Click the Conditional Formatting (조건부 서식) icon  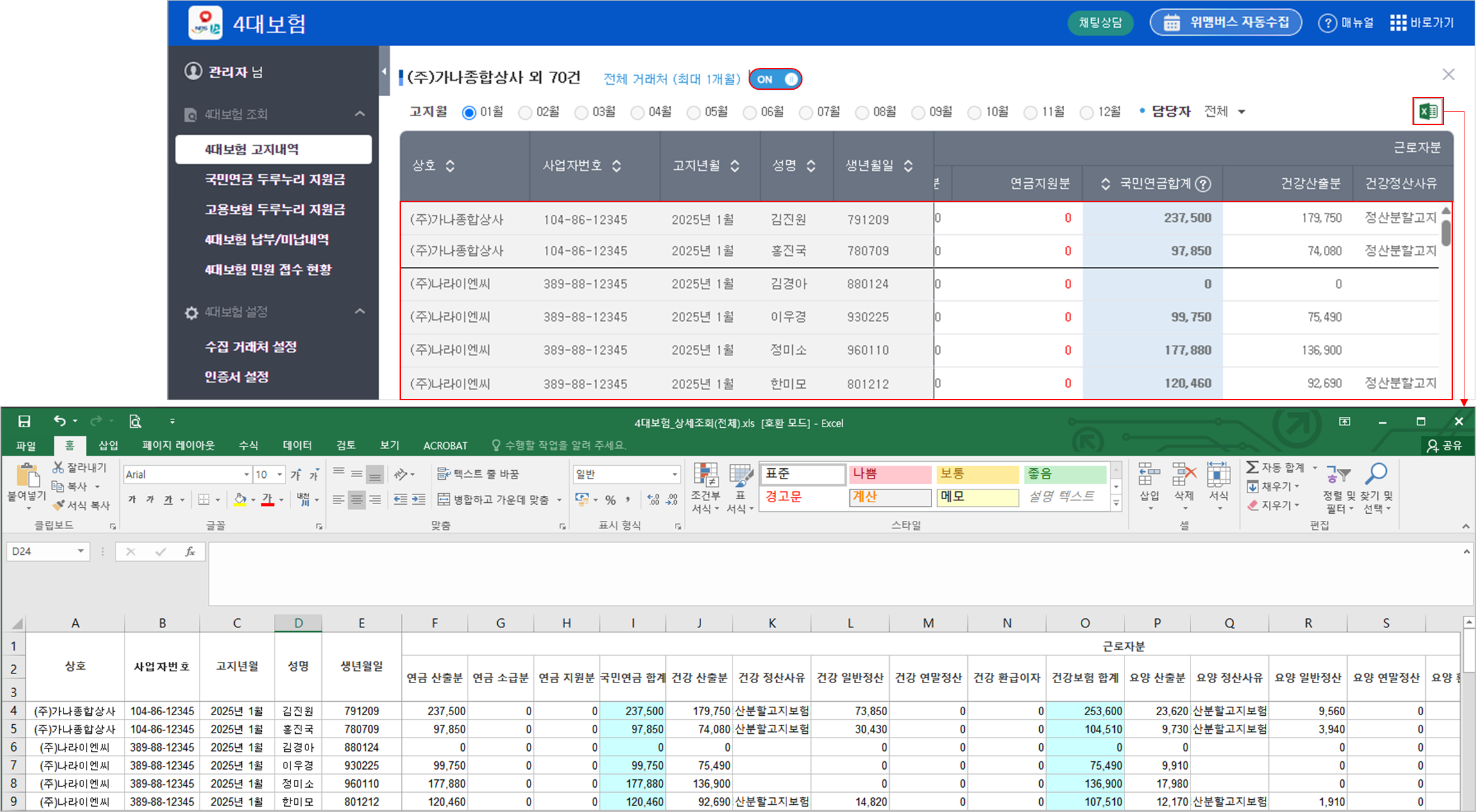(706, 476)
